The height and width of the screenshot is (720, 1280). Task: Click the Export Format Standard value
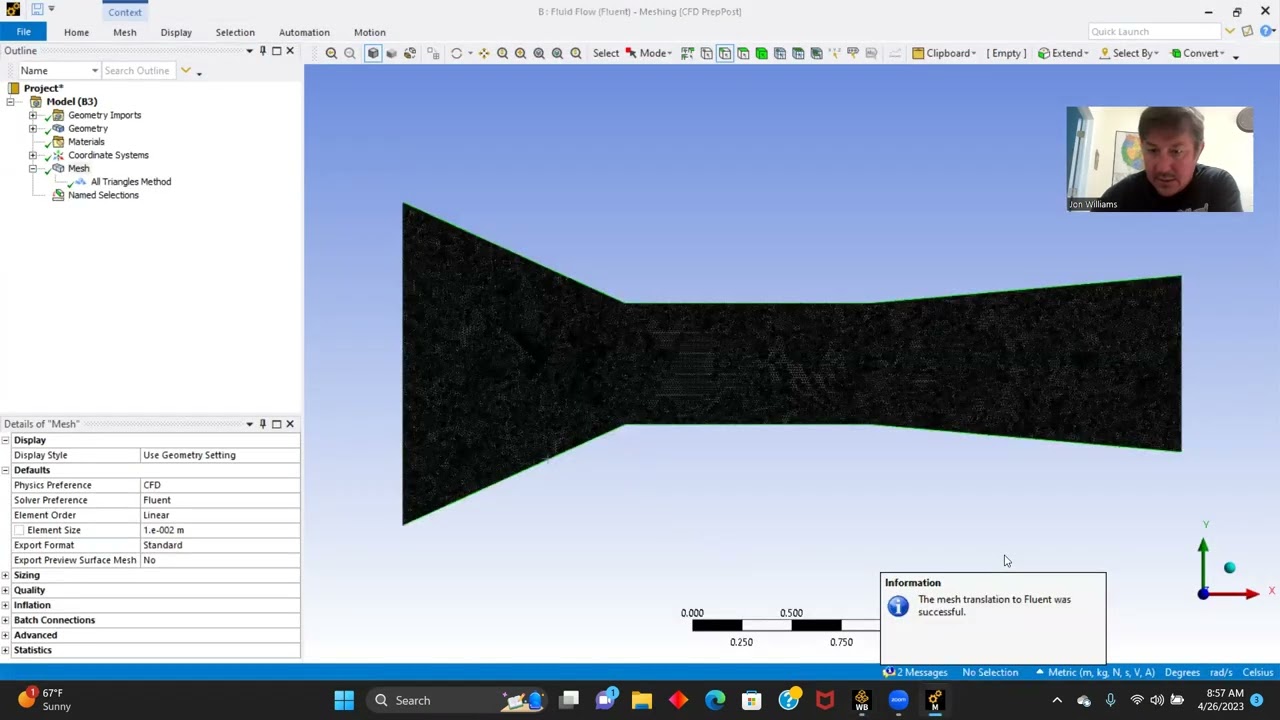click(x=220, y=545)
